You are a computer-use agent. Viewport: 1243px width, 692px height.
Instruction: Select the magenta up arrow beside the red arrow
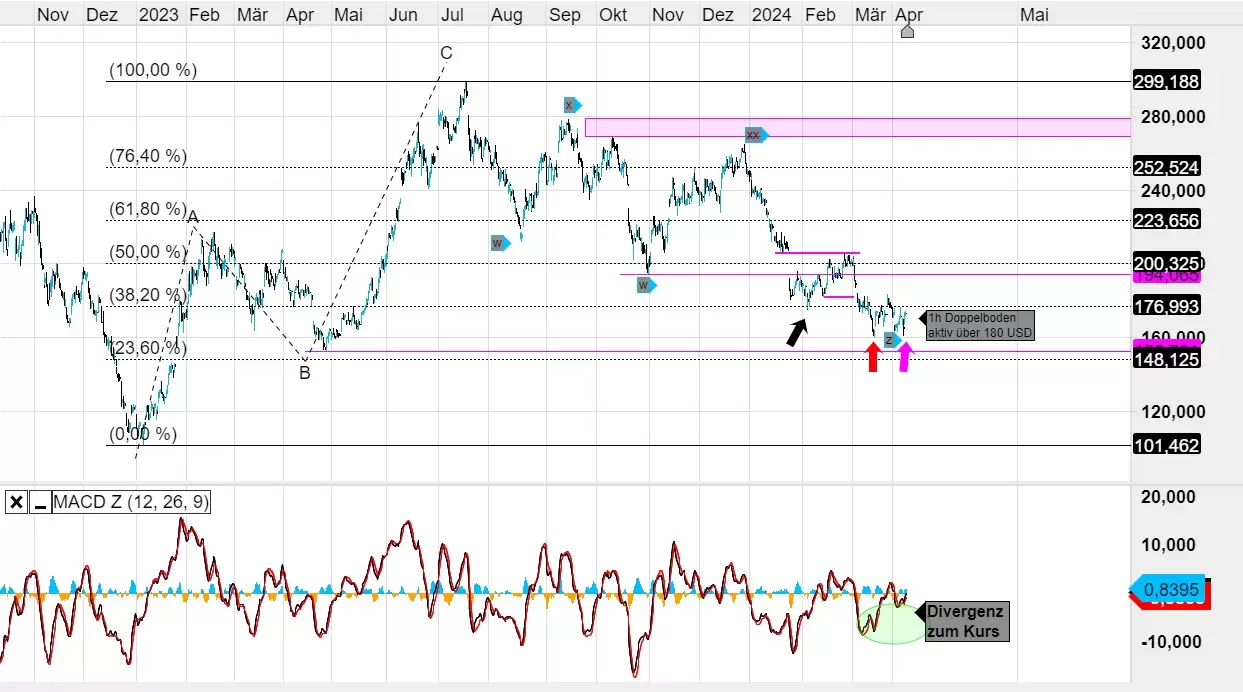(x=903, y=358)
